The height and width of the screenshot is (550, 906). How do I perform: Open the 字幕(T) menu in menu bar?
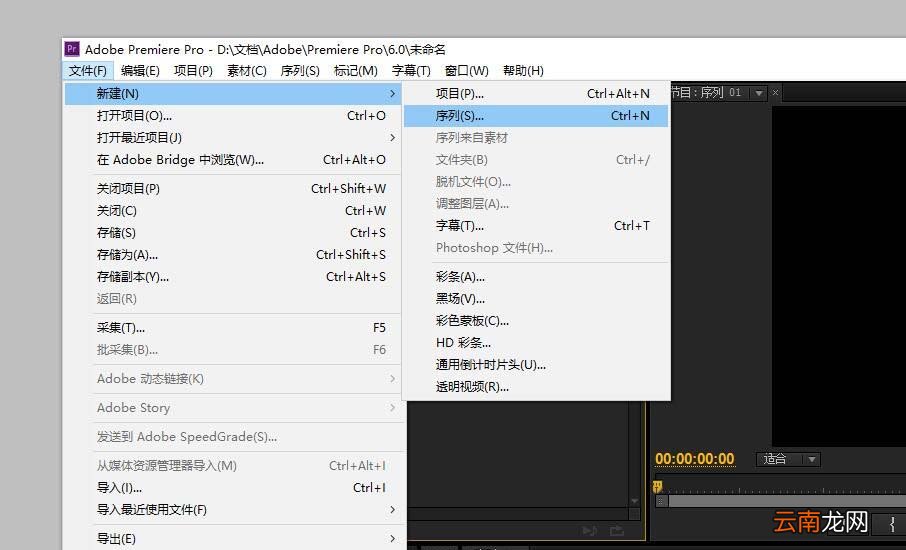click(411, 70)
